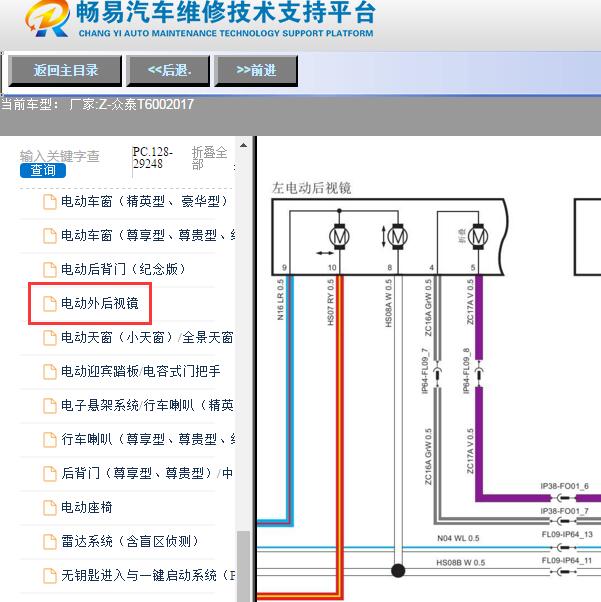Open 无钥匙进入与一键启动系统 entry
The image size is (601, 602).
coord(148,575)
